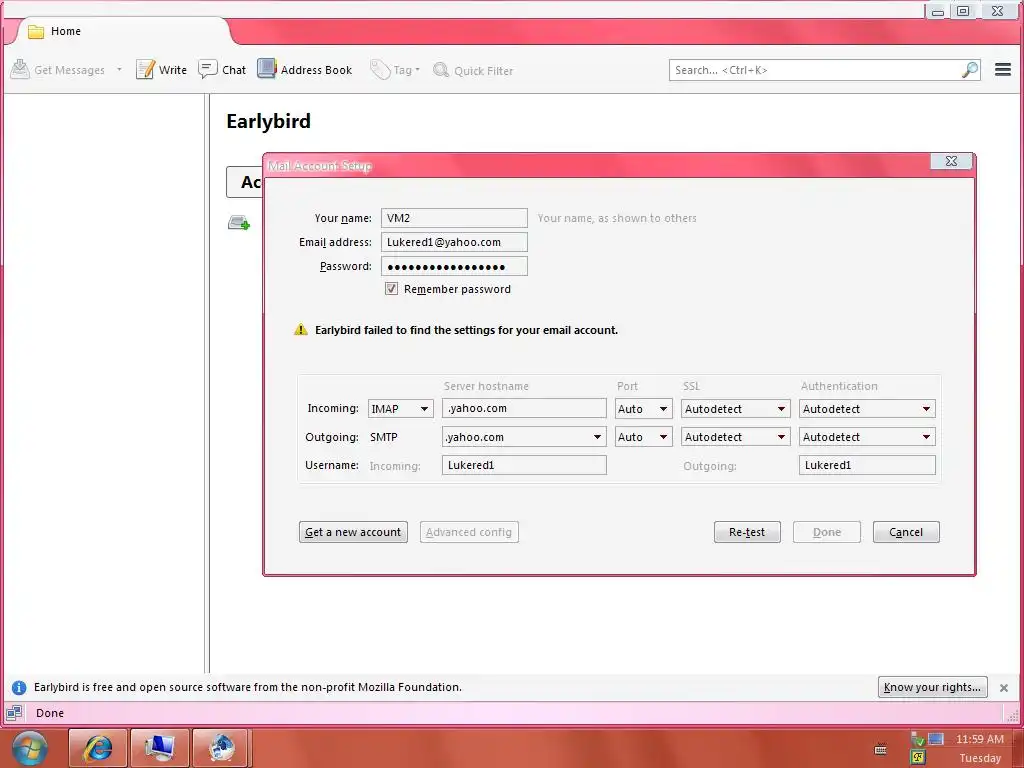
Task: Click Get a new account button
Action: [x=353, y=532]
